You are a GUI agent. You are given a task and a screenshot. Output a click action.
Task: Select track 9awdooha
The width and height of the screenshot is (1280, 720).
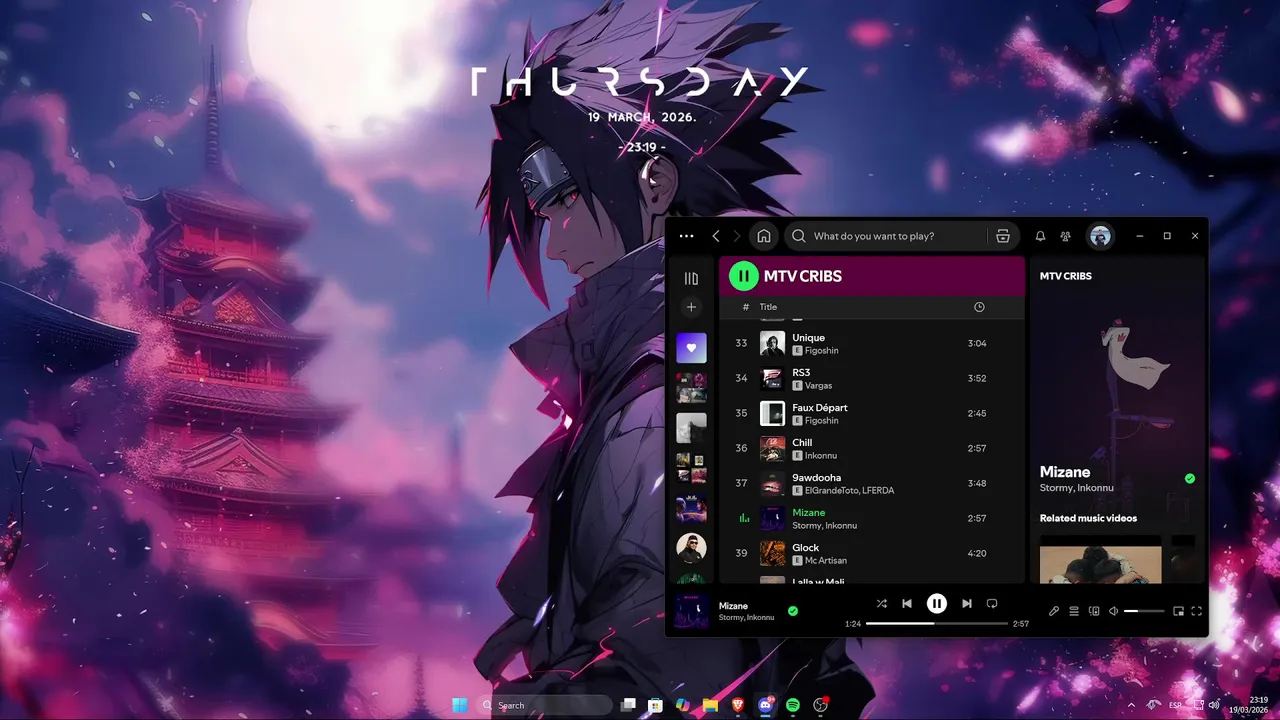point(872,483)
